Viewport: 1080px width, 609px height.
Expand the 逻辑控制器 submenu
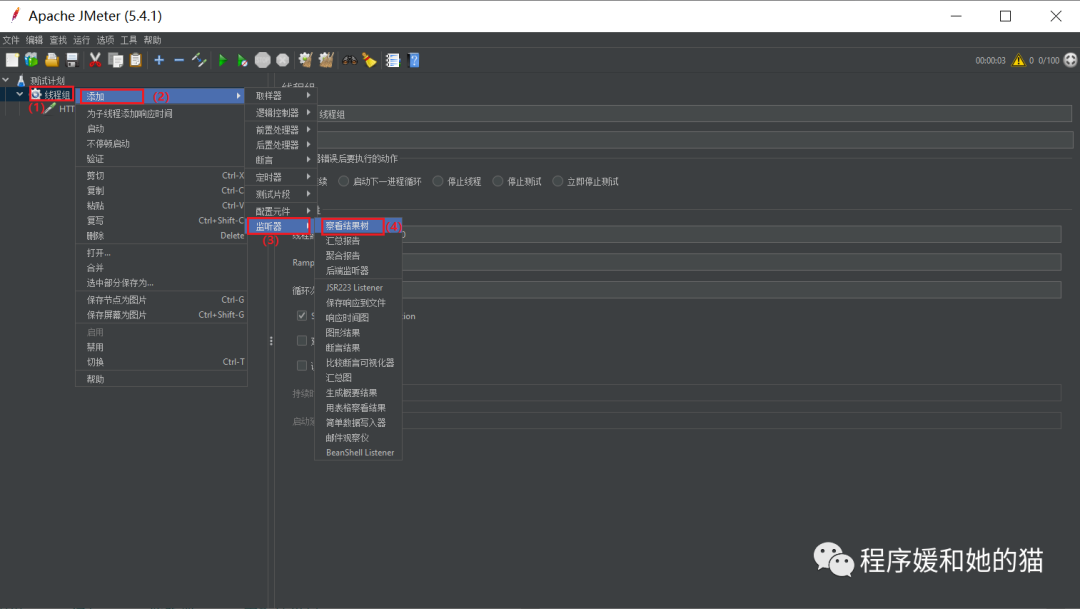pyautogui.click(x=281, y=112)
